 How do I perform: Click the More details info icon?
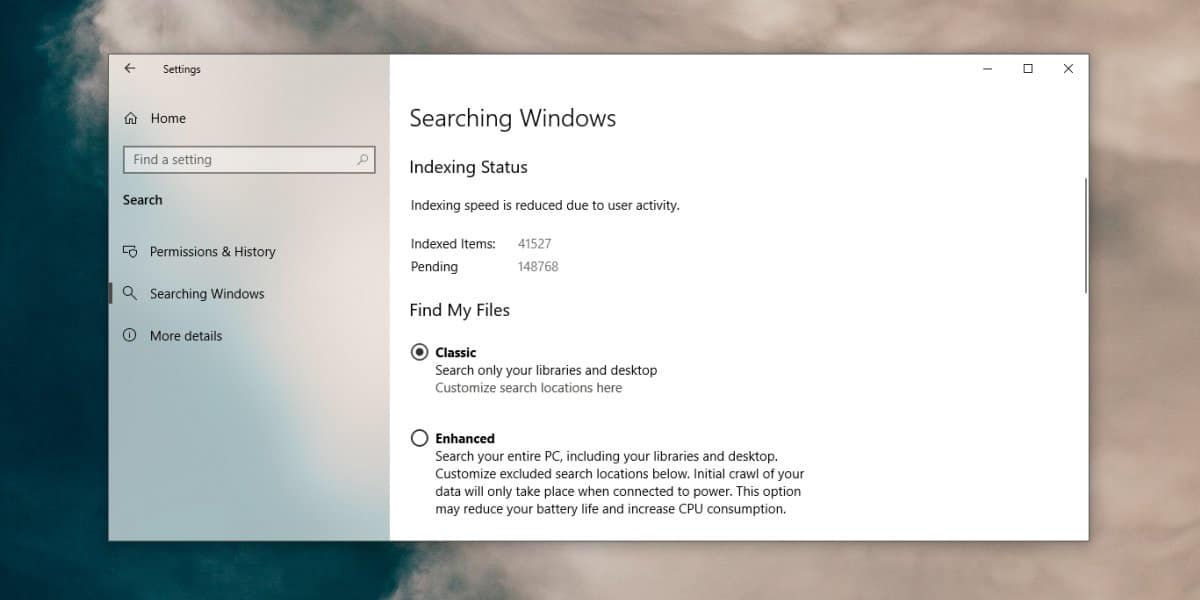(x=130, y=335)
